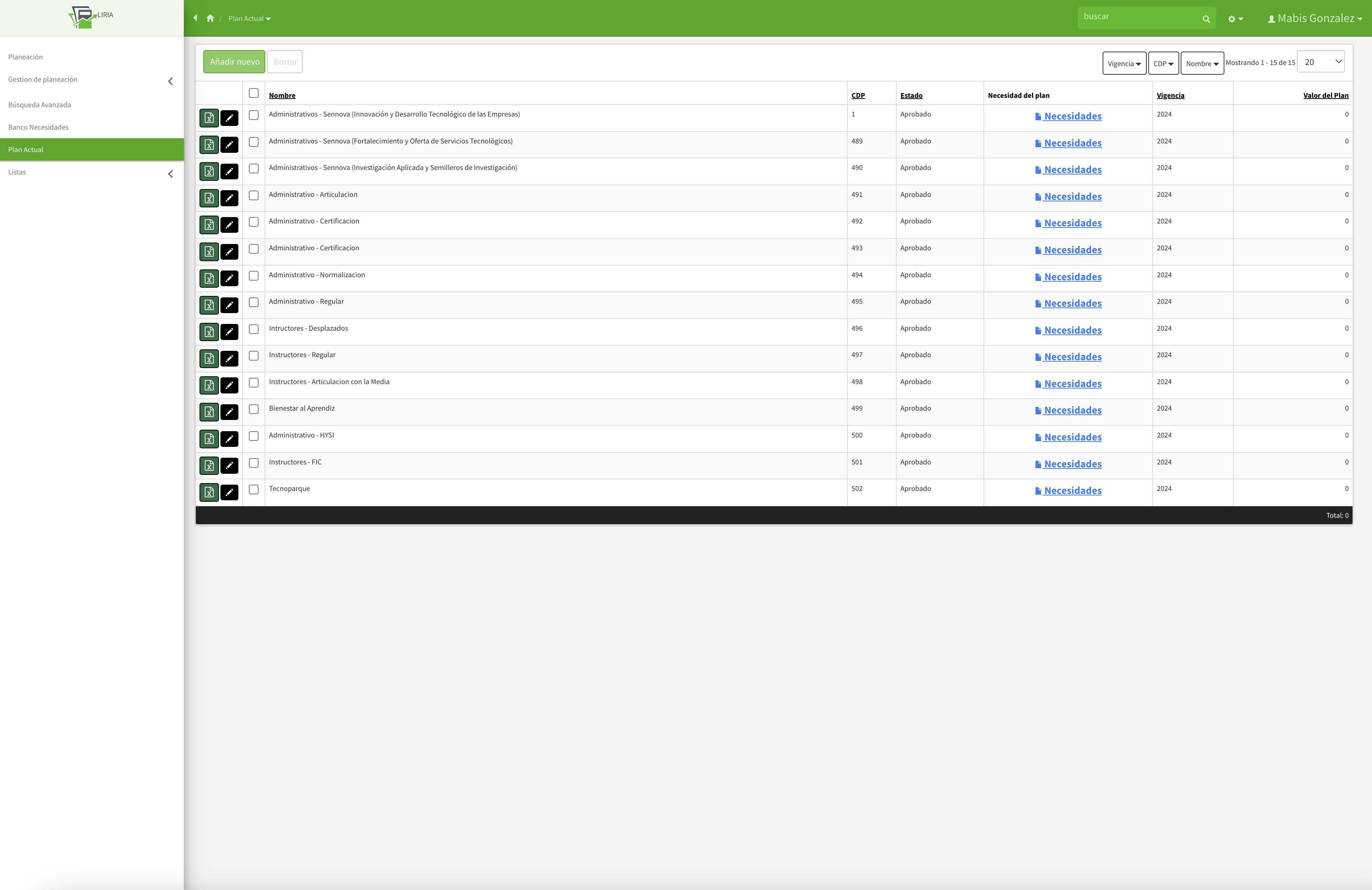Viewport: 1372px width, 890px height.
Task: Click Excel export icon for Administrativo - Articulacion
Action: (209, 198)
